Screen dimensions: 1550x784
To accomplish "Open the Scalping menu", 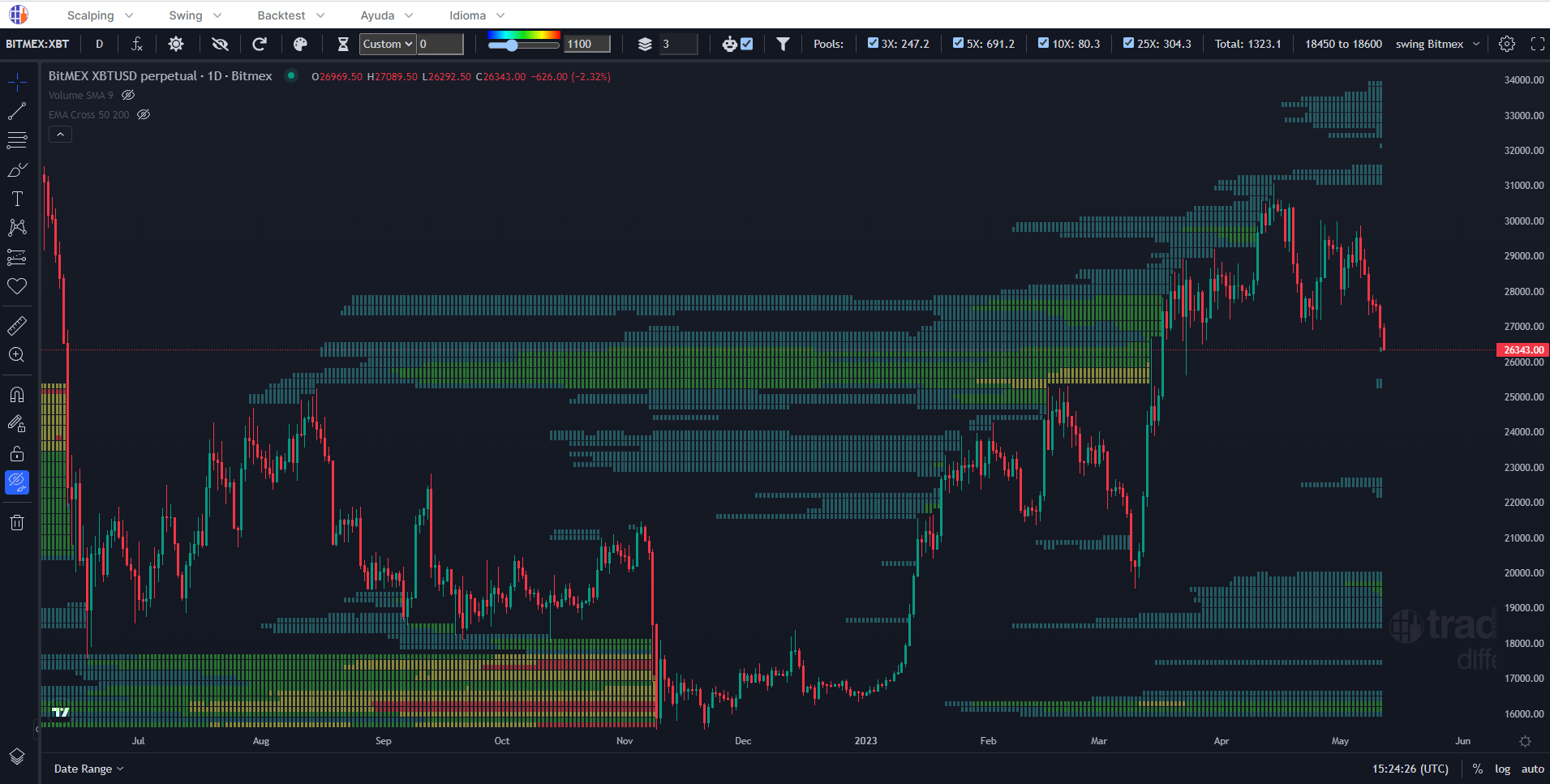I will pos(100,15).
